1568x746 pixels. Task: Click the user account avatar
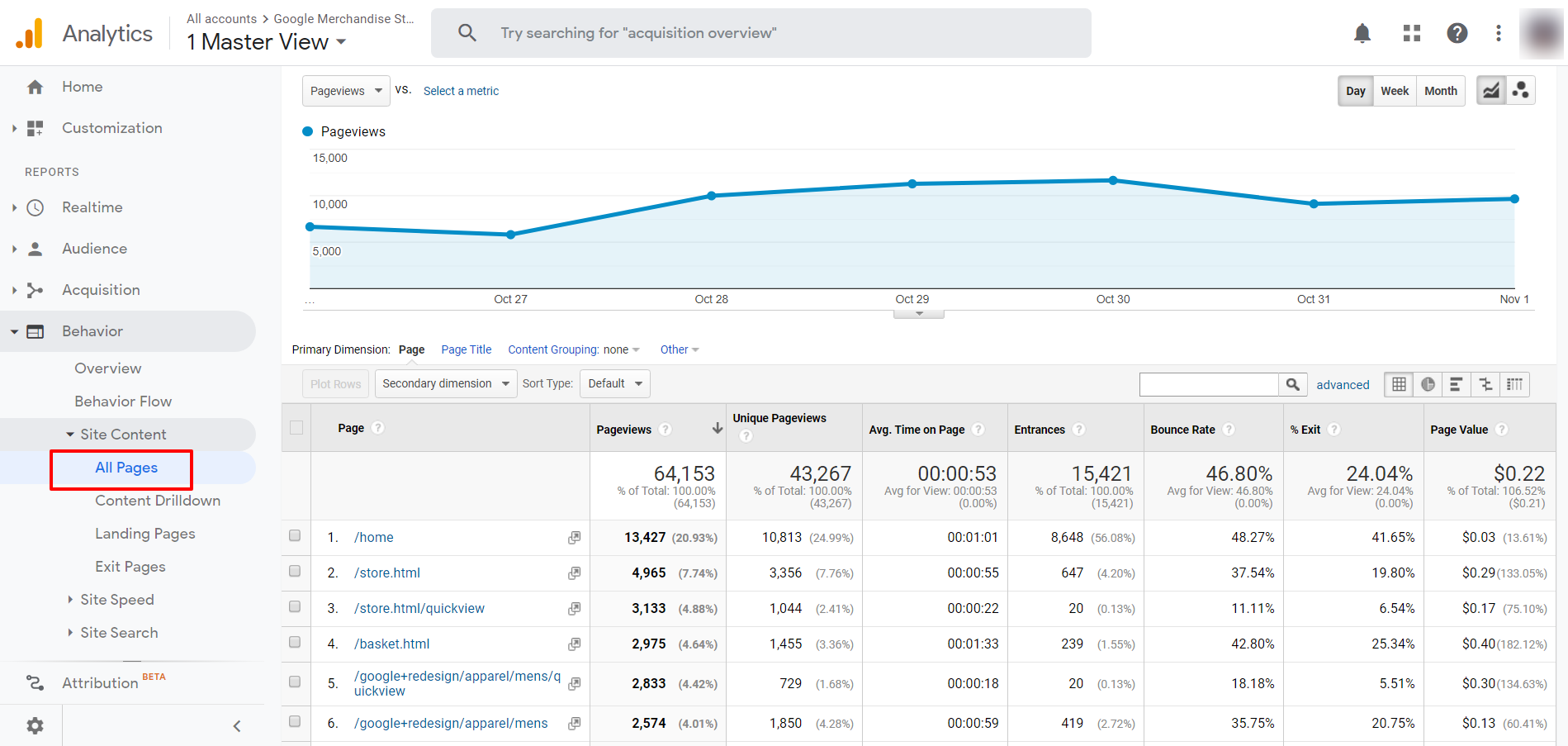point(1542,34)
